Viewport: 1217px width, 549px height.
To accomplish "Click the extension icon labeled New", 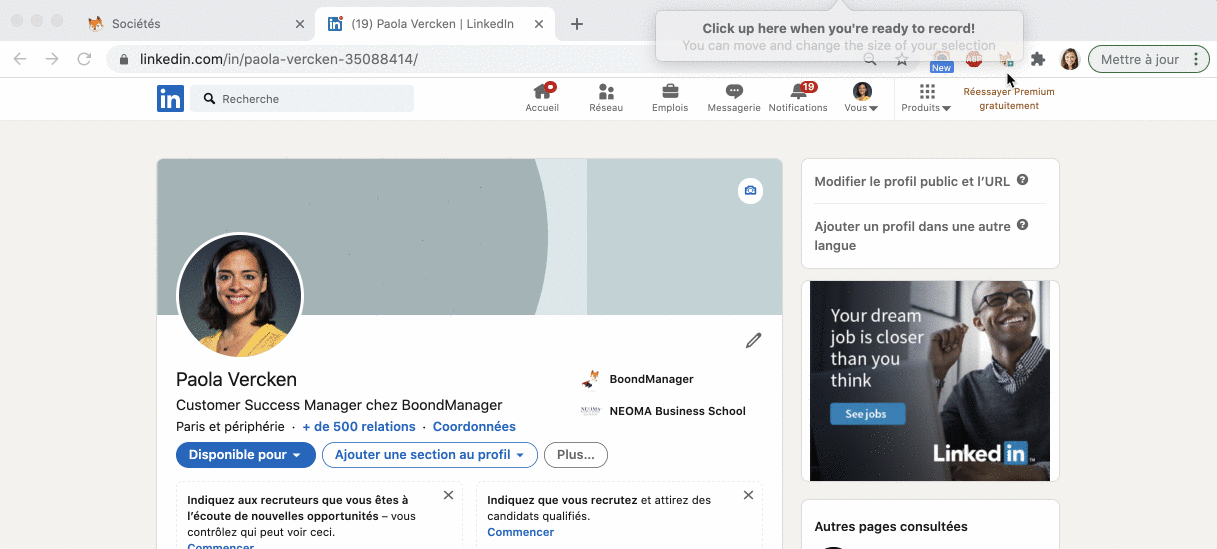I will point(941,61).
